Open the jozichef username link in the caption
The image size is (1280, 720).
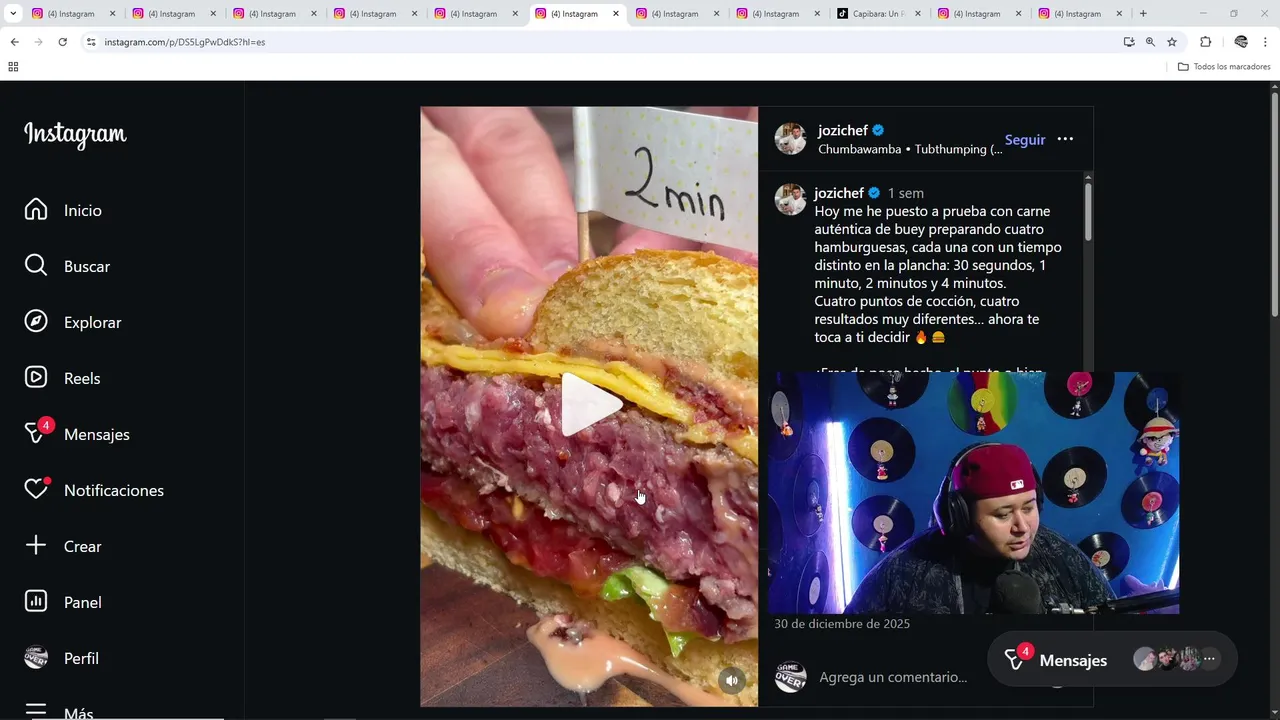(839, 193)
